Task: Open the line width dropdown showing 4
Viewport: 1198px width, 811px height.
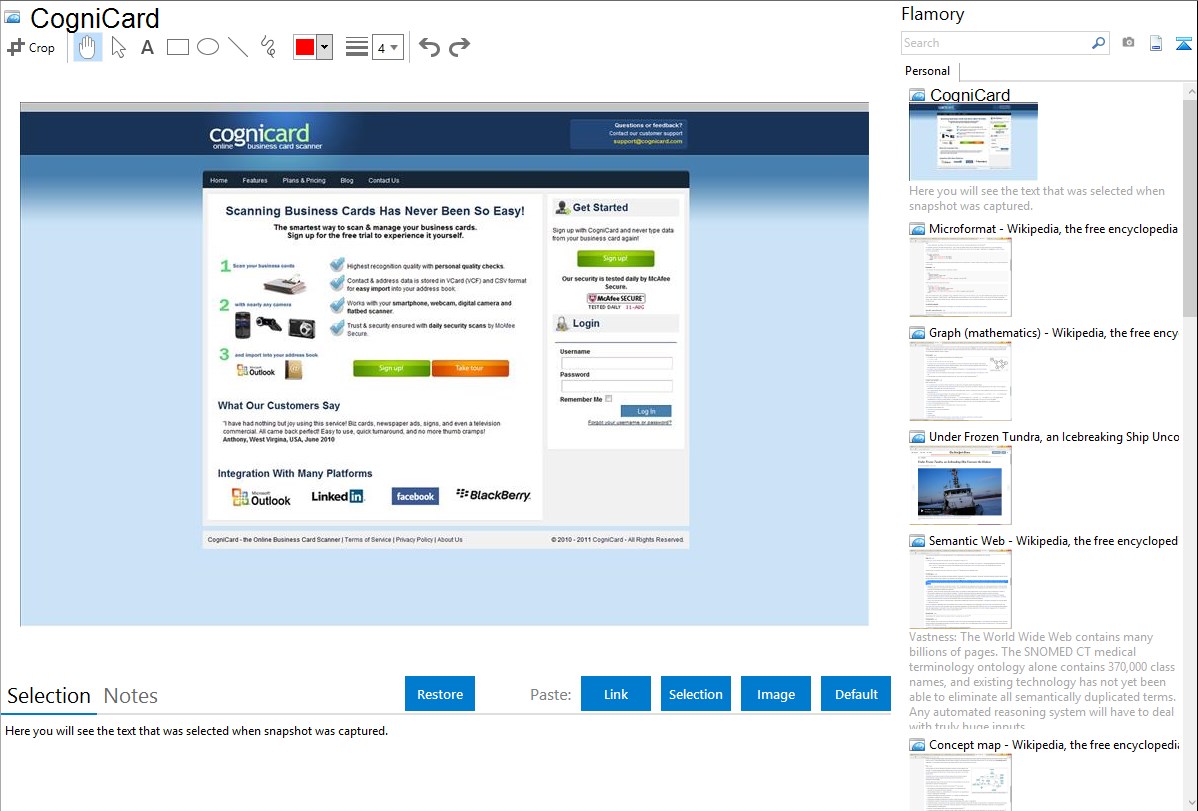Action: 388,47
